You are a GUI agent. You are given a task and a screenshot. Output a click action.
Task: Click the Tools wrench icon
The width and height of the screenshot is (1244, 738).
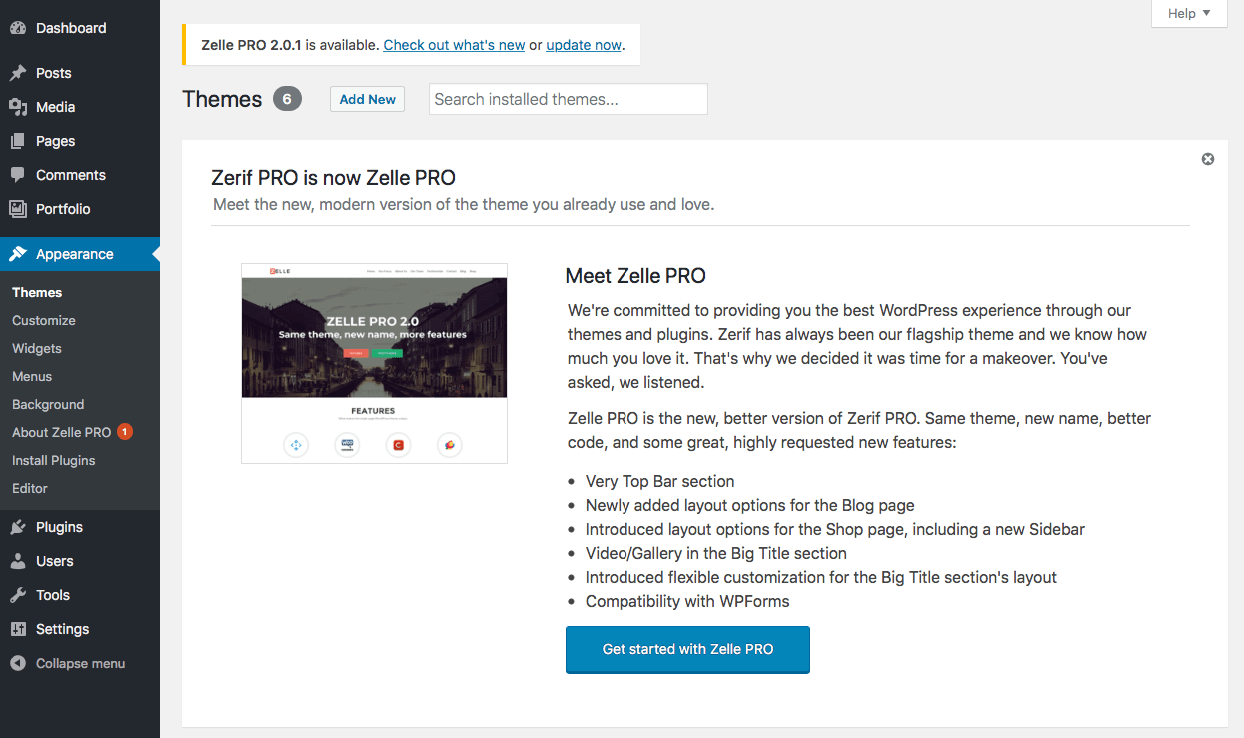click(18, 595)
